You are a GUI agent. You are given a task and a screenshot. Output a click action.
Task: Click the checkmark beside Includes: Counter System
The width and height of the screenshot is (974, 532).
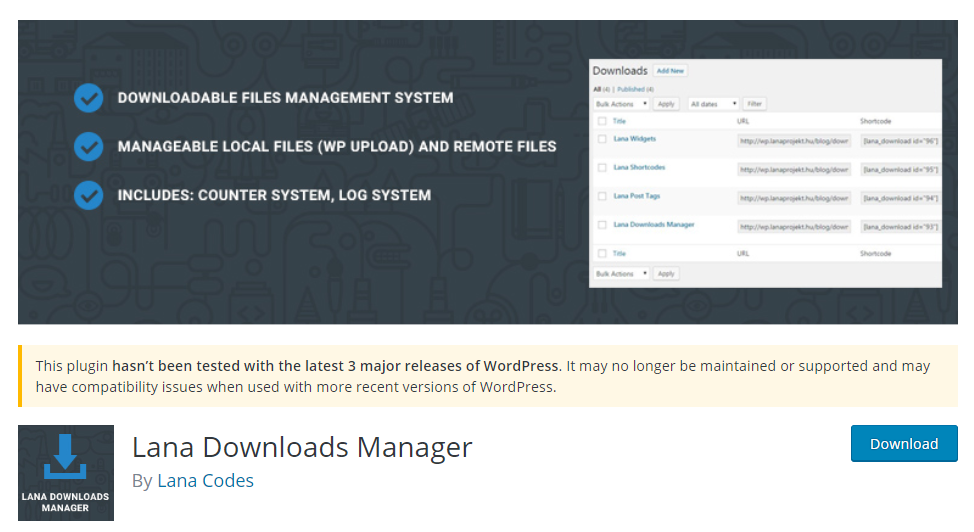click(x=89, y=195)
